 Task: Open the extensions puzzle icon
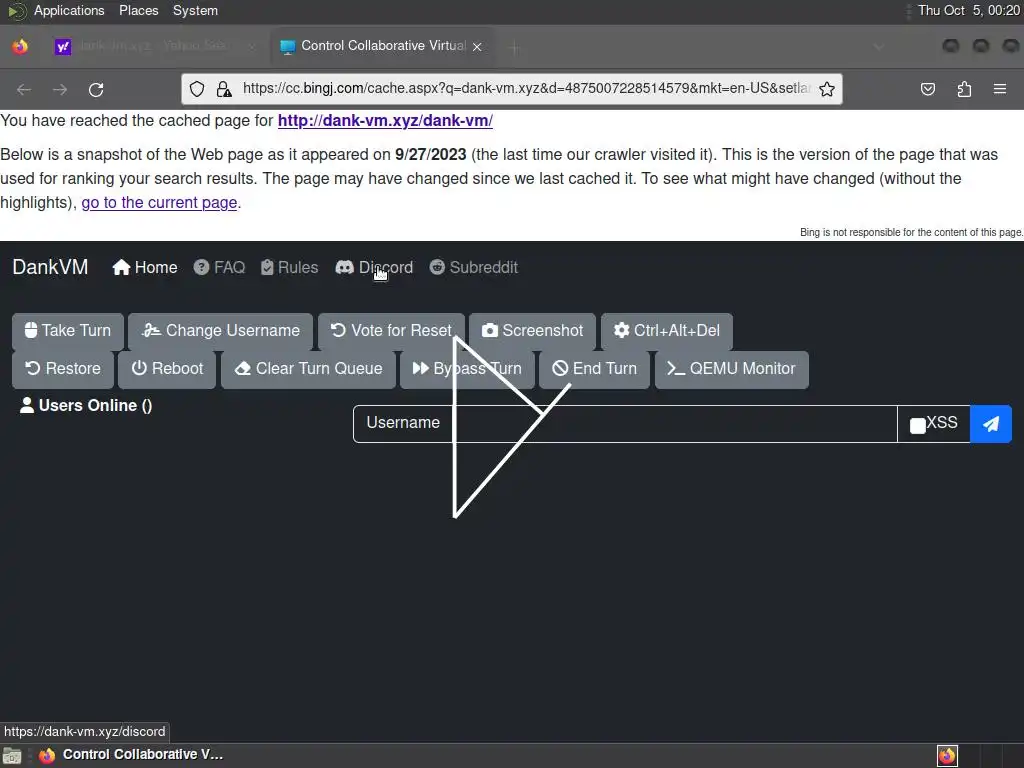click(x=964, y=89)
